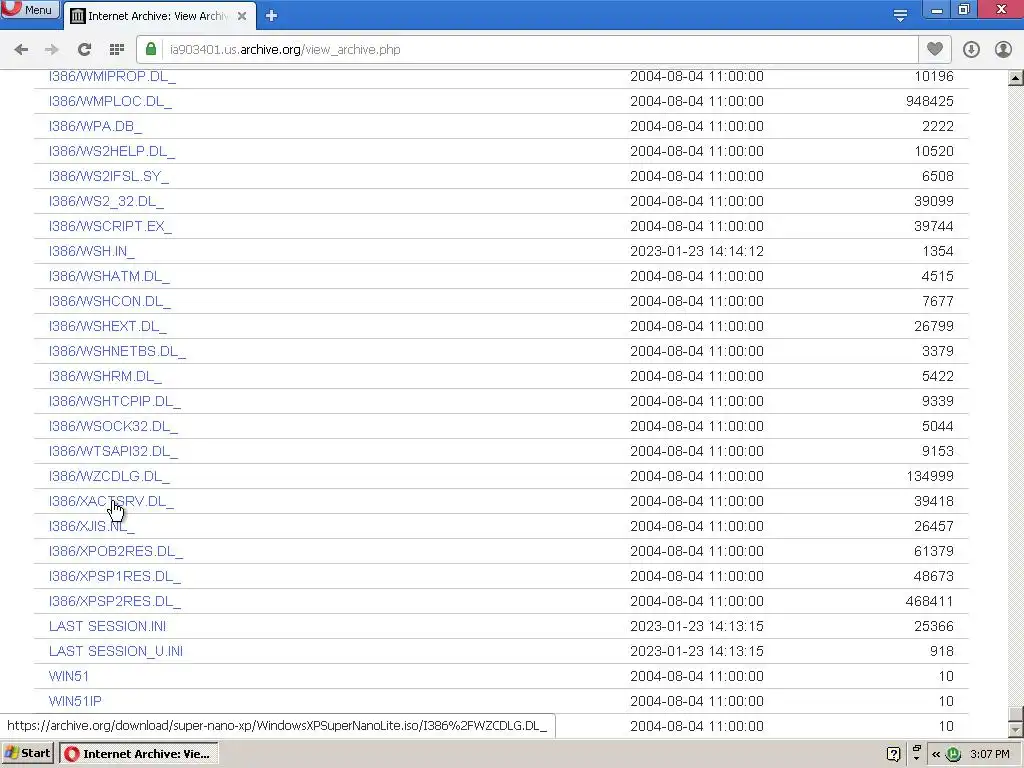Open I386/WZCDLG.DL_ link
Image resolution: width=1024 pixels, height=768 pixels.
click(109, 476)
